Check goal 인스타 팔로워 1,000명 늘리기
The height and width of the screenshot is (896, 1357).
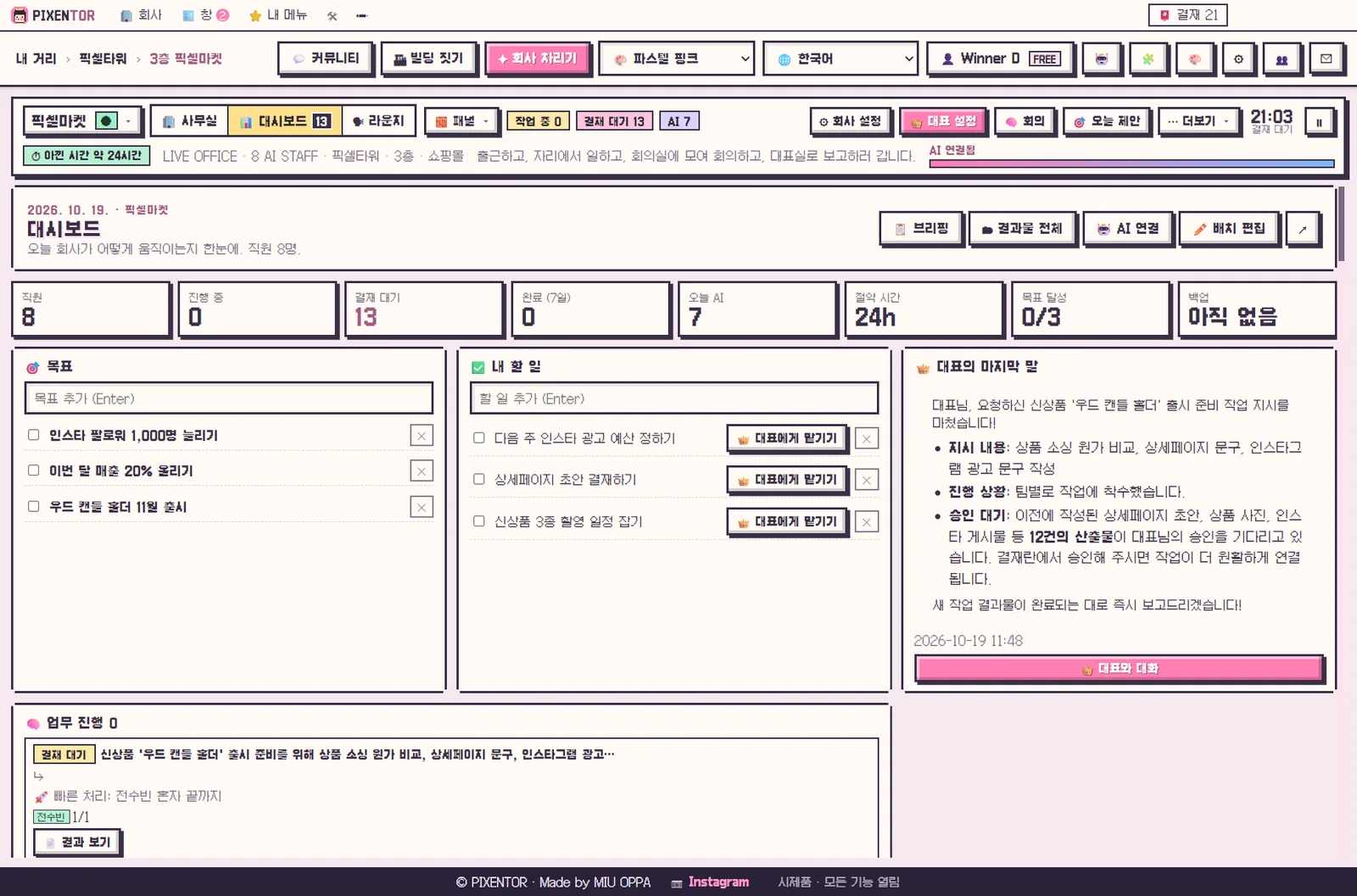click(x=34, y=435)
